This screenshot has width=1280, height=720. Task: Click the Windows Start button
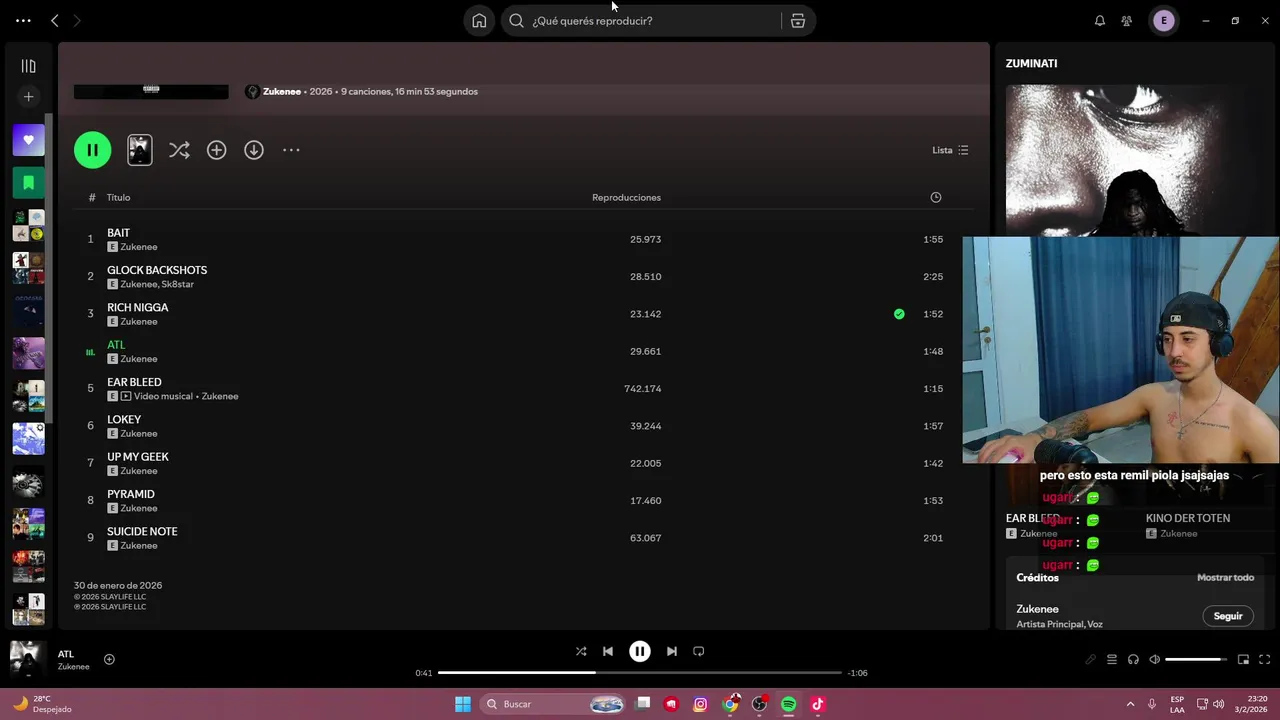click(463, 704)
